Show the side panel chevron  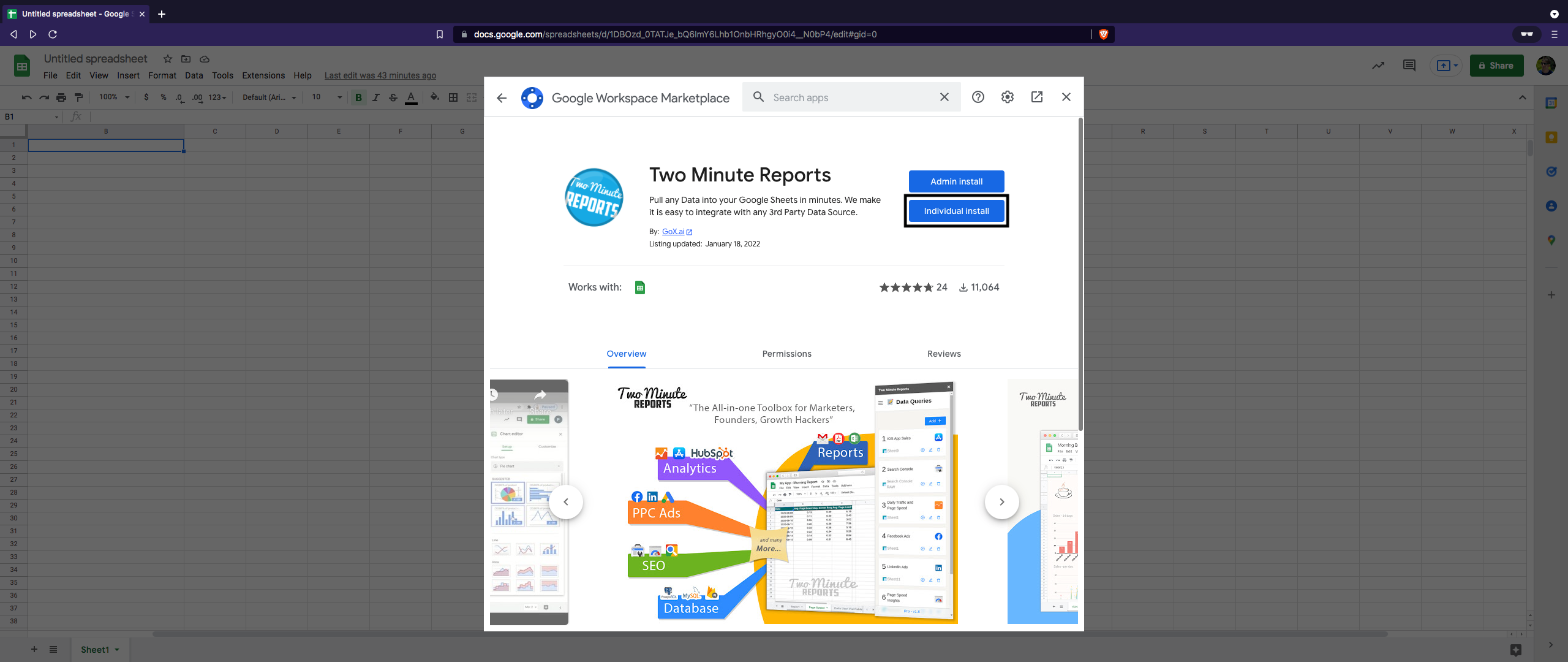click(x=1551, y=645)
